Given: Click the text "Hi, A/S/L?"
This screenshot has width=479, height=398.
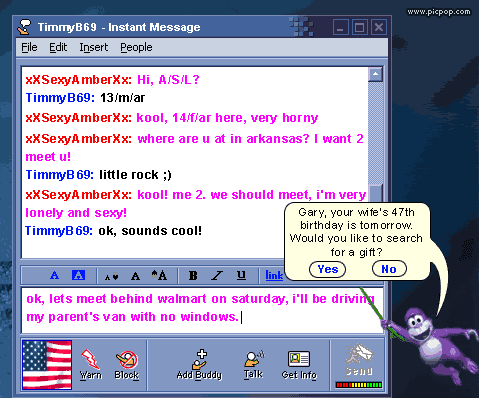Looking at the screenshot, I should pos(168,80).
